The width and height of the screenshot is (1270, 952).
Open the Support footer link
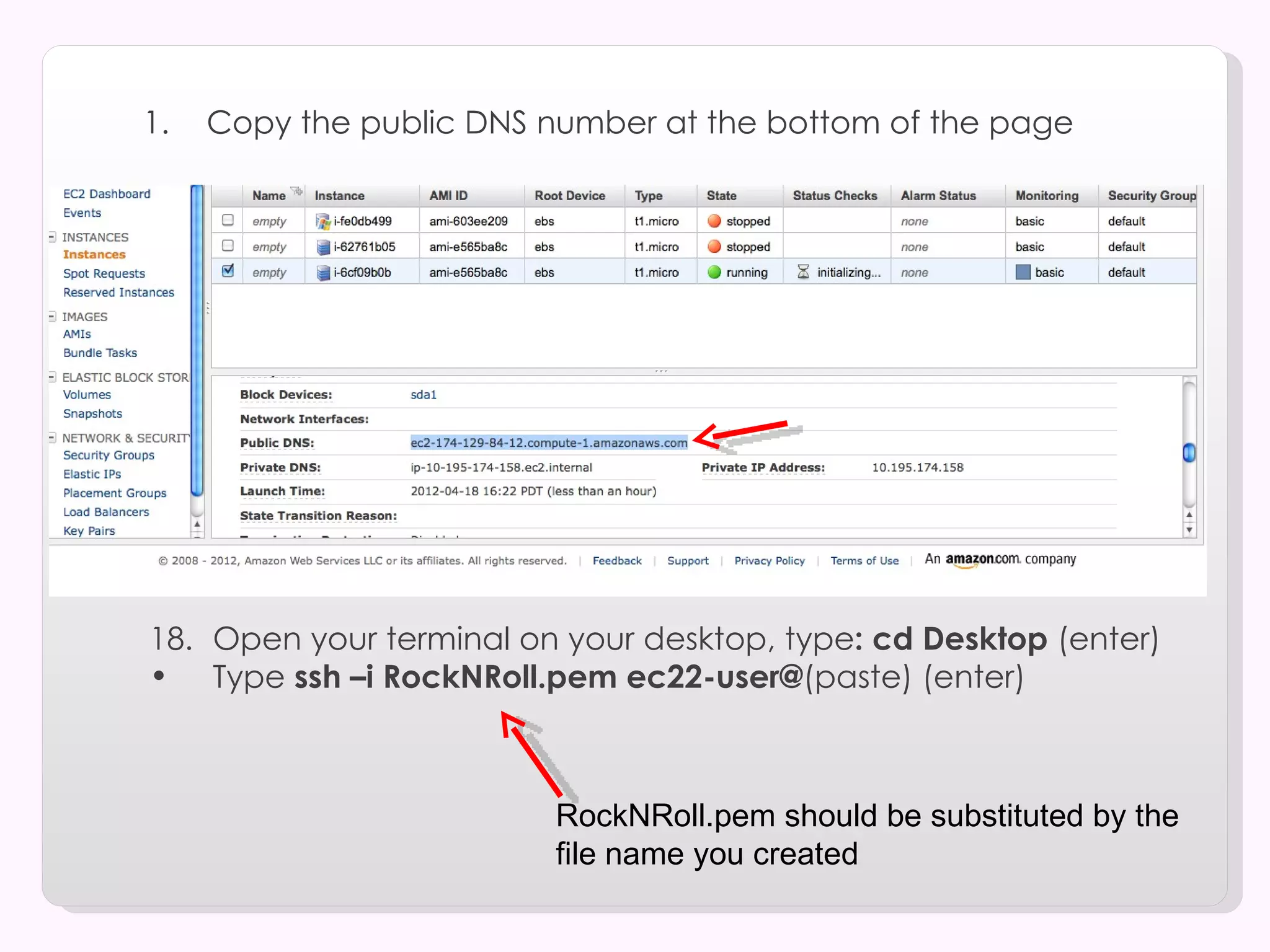[x=688, y=561]
